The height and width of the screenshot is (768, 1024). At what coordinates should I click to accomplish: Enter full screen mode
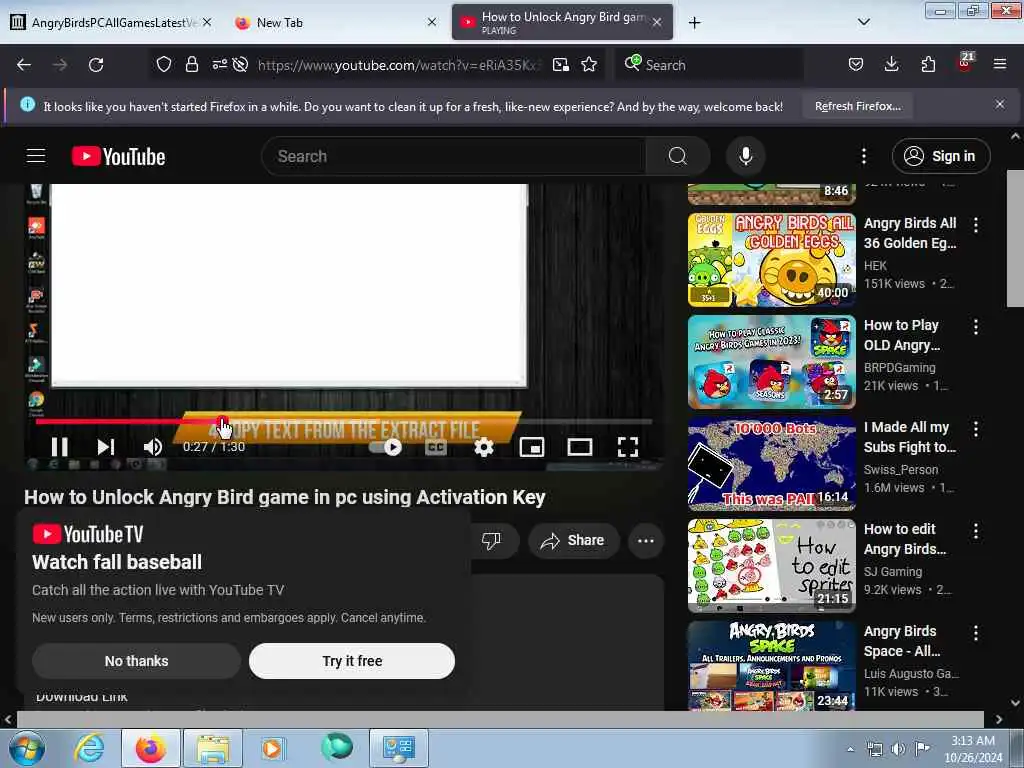(628, 447)
